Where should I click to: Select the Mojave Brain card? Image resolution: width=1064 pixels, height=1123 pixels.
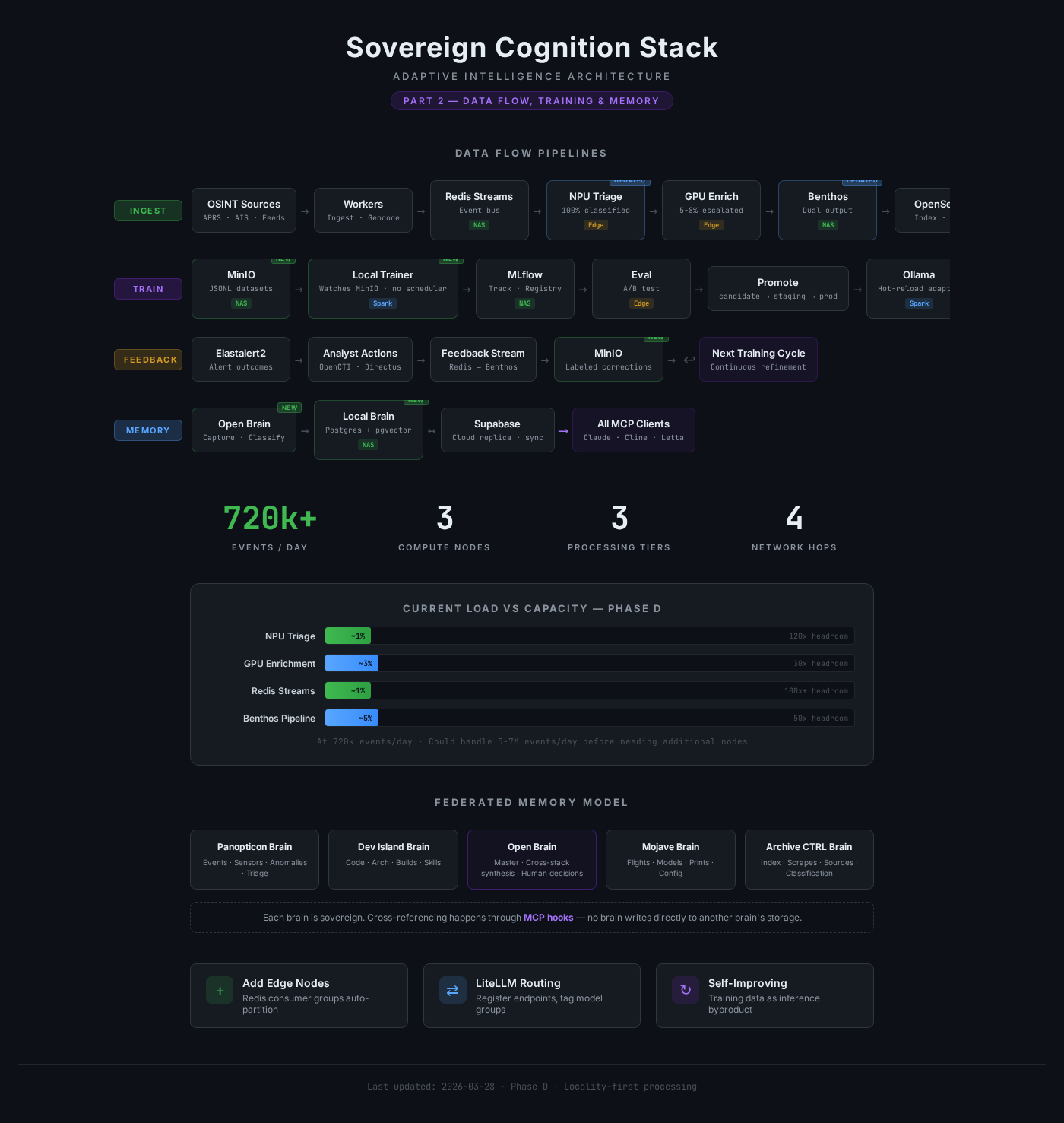coord(670,859)
